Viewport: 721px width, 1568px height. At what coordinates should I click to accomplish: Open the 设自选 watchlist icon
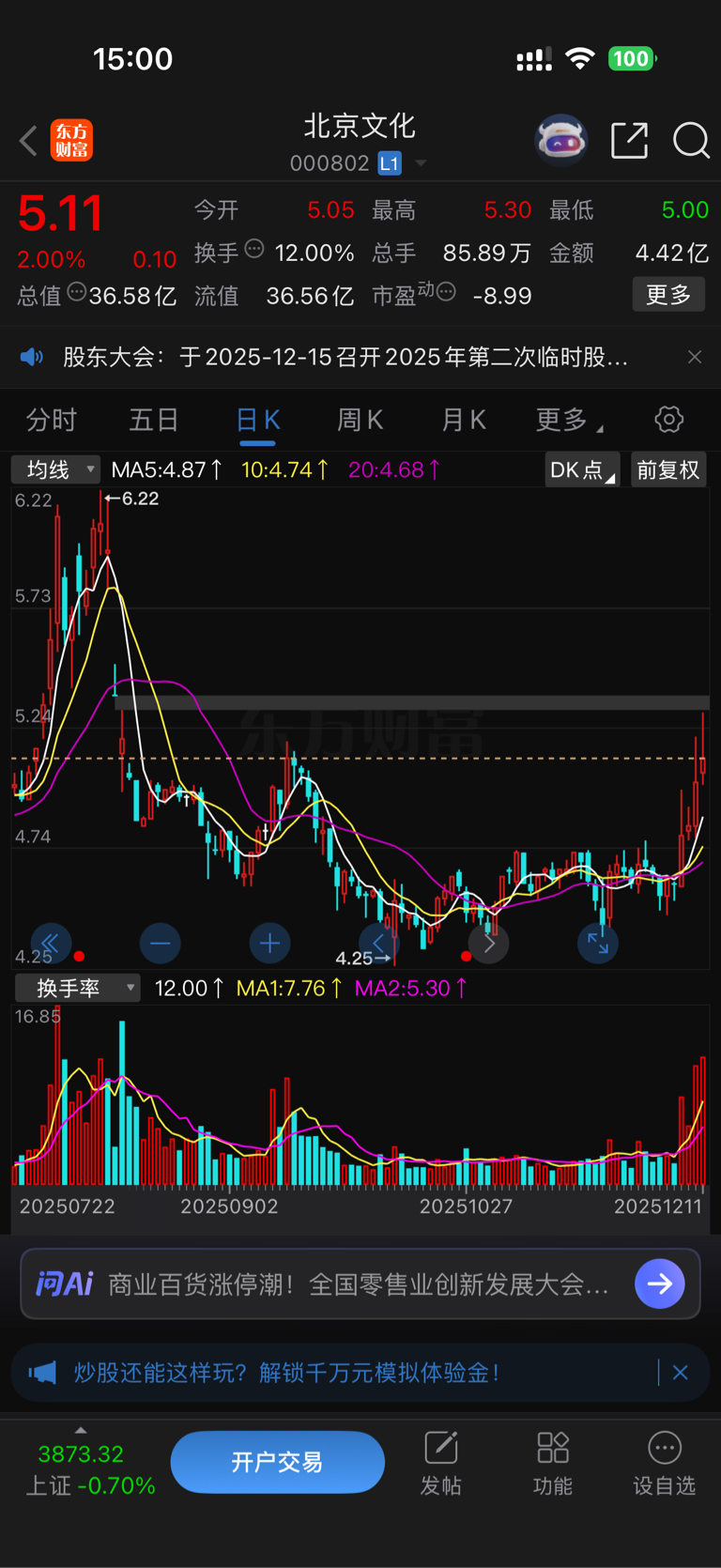click(x=664, y=1463)
